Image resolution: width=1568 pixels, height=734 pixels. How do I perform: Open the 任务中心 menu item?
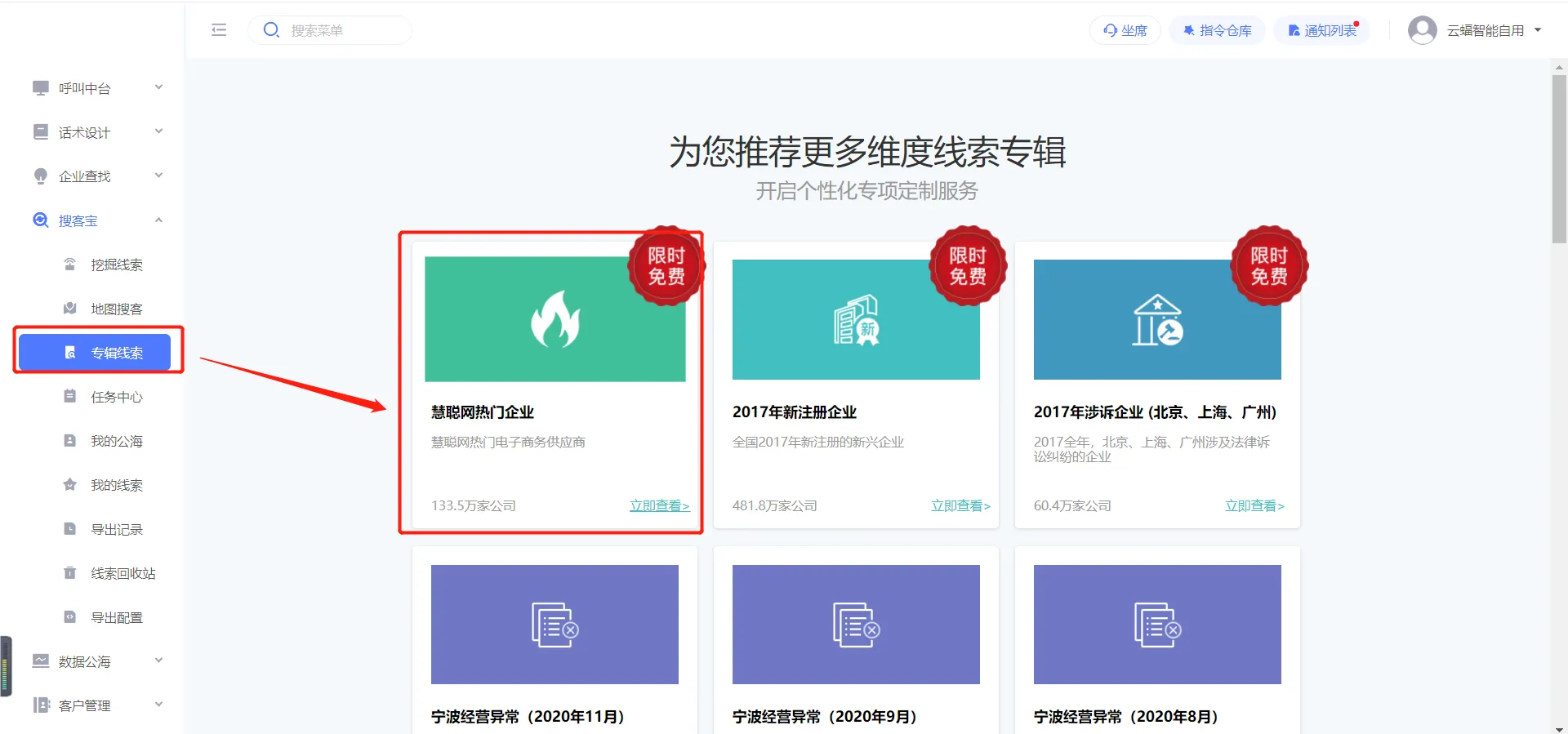click(117, 397)
